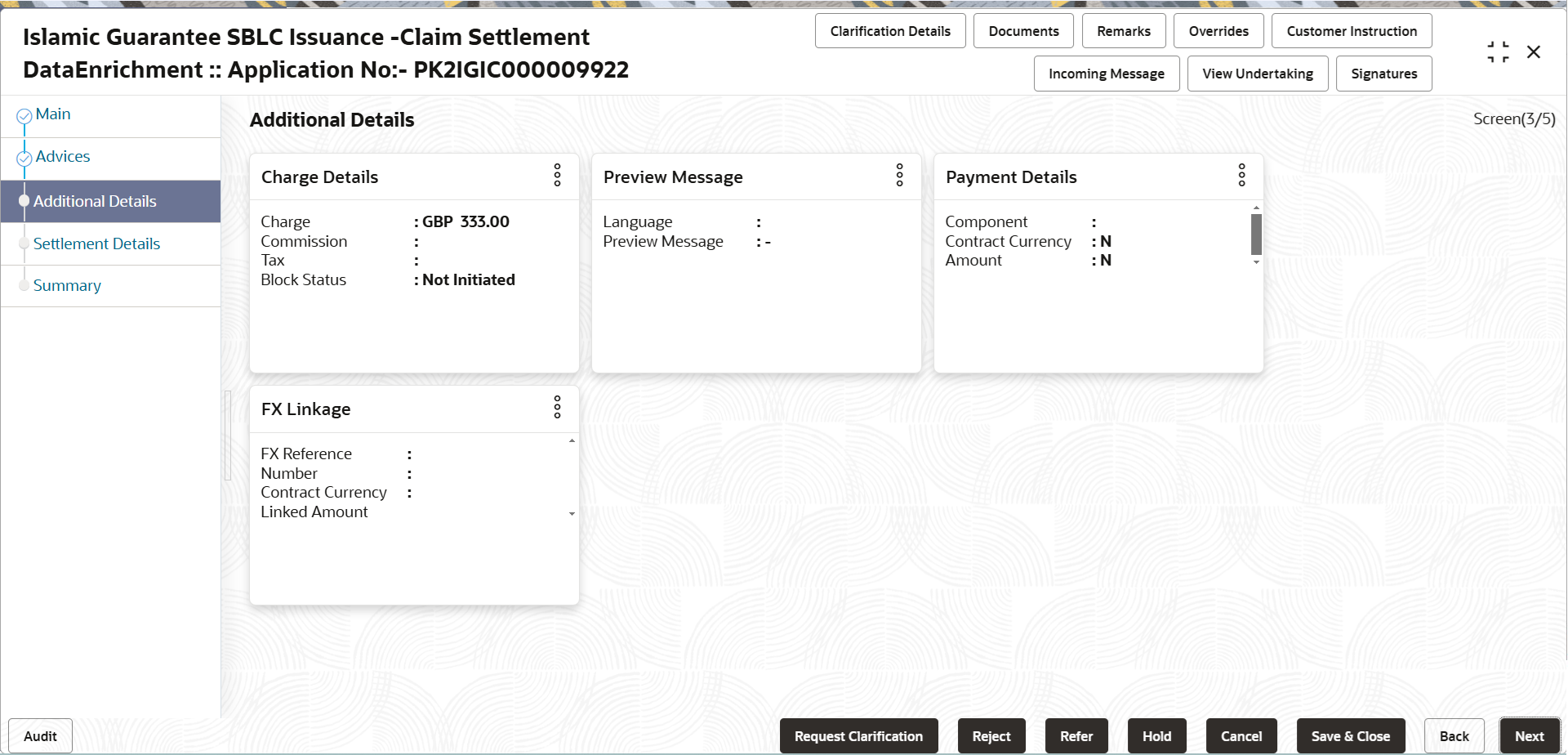Click the Component label

click(987, 222)
